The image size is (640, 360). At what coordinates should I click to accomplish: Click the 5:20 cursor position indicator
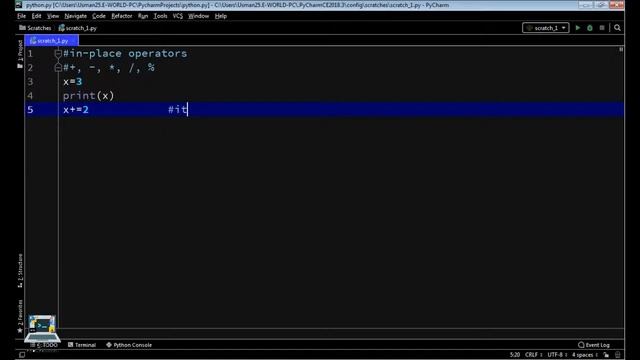click(x=515, y=355)
